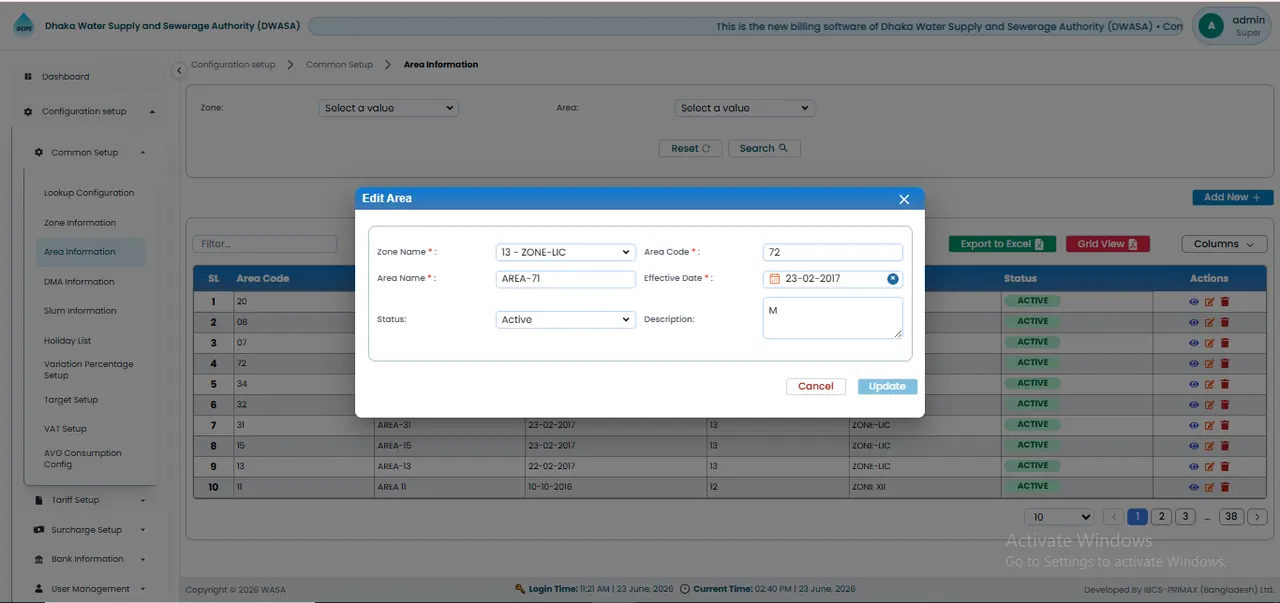Click the edit icon in row 3
The width and height of the screenshot is (1280, 603).
pos(1209,342)
